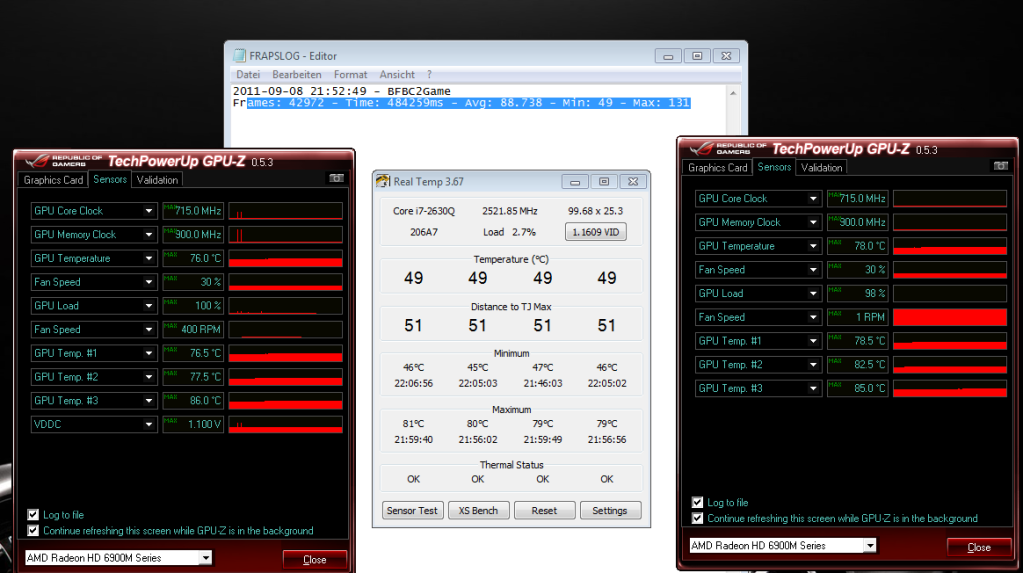Open GPU Memory Clock dropdown in left GPU-Z
1023x573 pixels.
click(149, 234)
